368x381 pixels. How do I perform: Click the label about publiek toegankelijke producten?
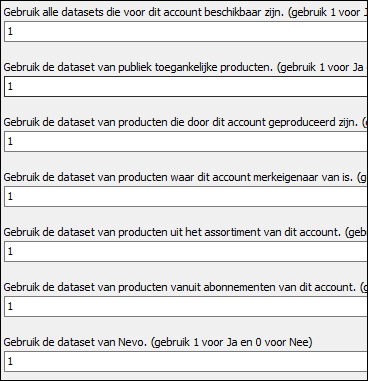138,68
